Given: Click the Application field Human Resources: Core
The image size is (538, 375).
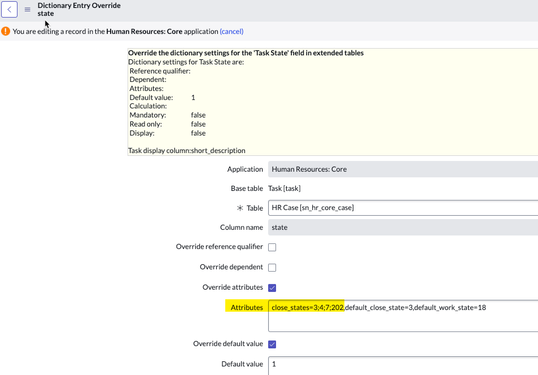Looking at the screenshot, I should tap(403, 169).
